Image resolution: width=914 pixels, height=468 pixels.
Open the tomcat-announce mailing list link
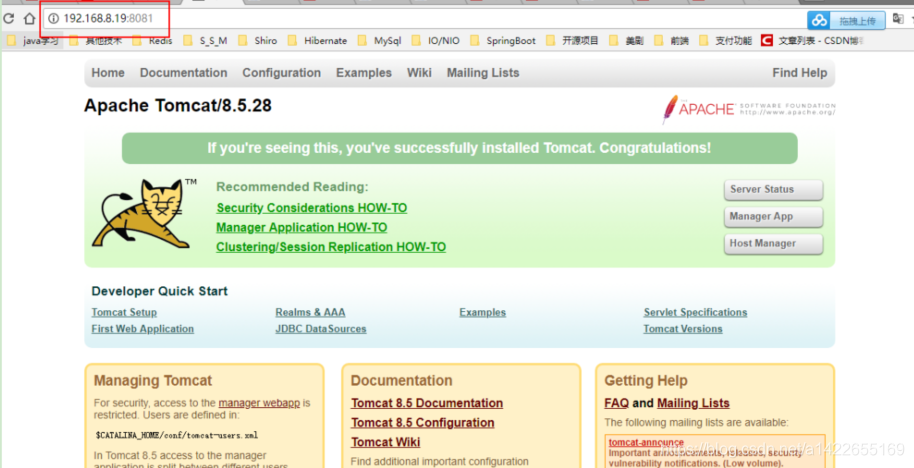[x=646, y=442]
